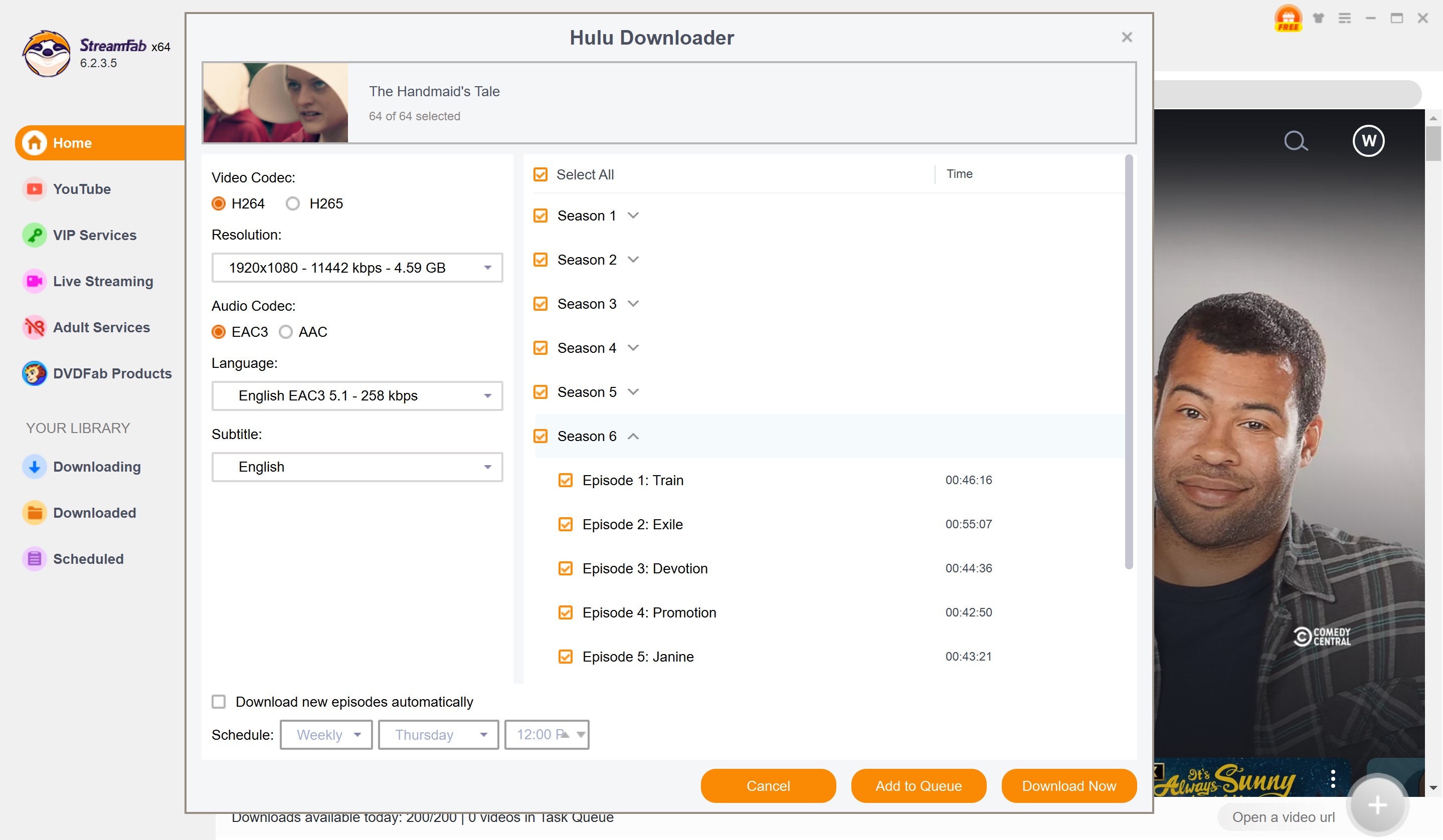
Task: Click the VIP Services key icon
Action: point(35,235)
